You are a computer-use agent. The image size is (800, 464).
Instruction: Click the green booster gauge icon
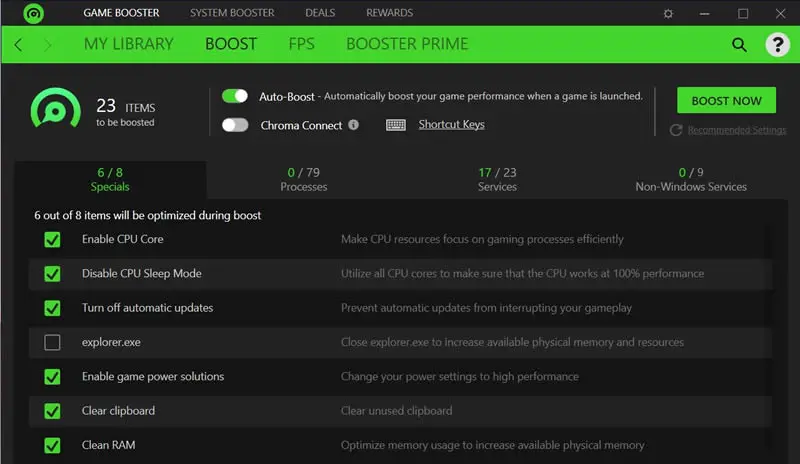click(56, 109)
